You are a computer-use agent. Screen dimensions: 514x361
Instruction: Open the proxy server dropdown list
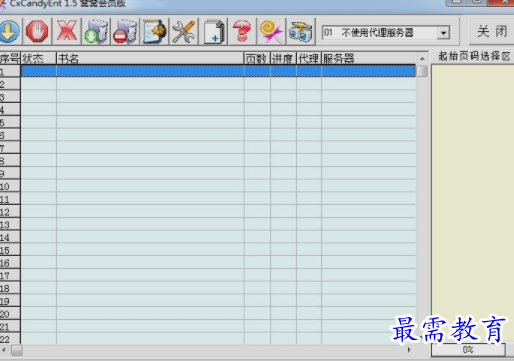coord(443,33)
